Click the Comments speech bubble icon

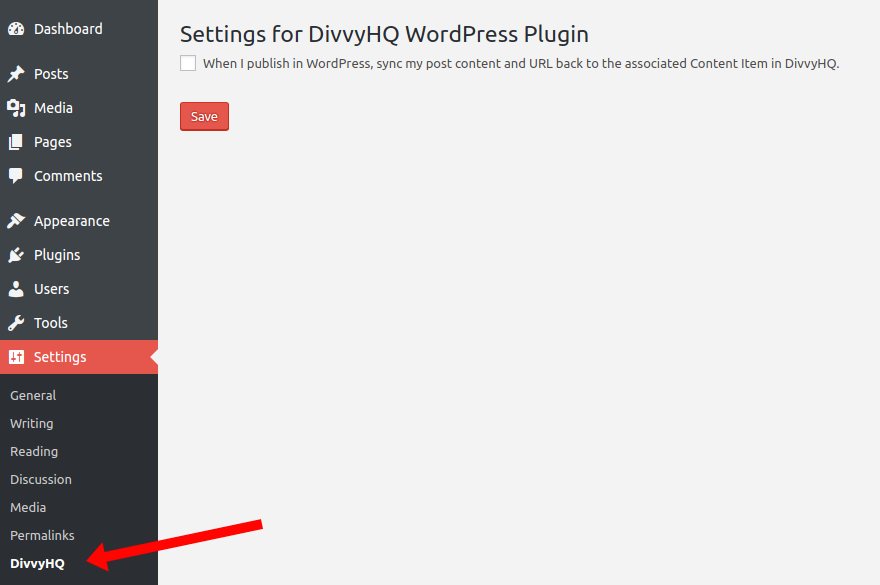[16, 176]
